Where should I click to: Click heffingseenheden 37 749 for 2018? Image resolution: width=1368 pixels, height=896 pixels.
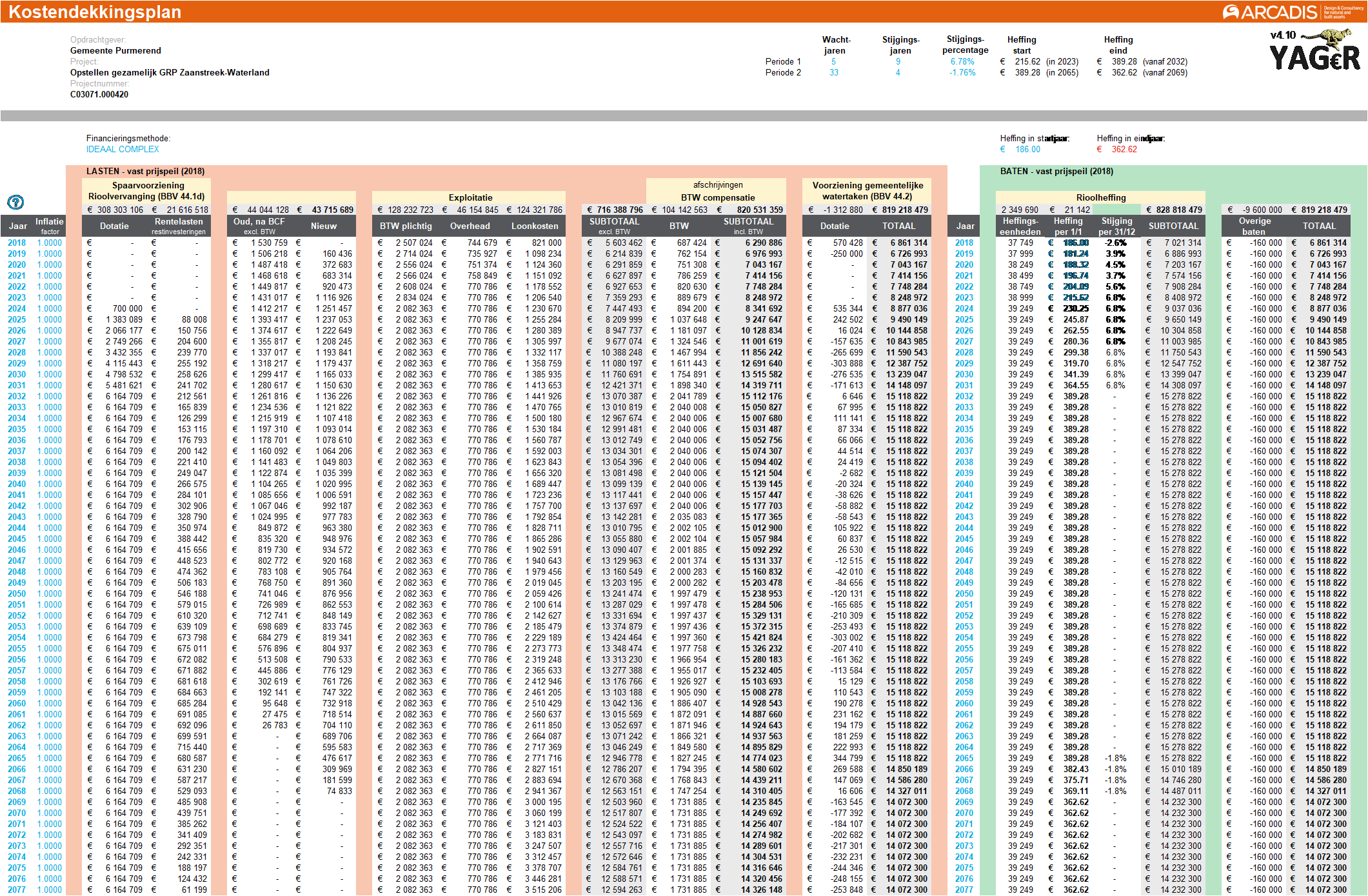click(1020, 243)
